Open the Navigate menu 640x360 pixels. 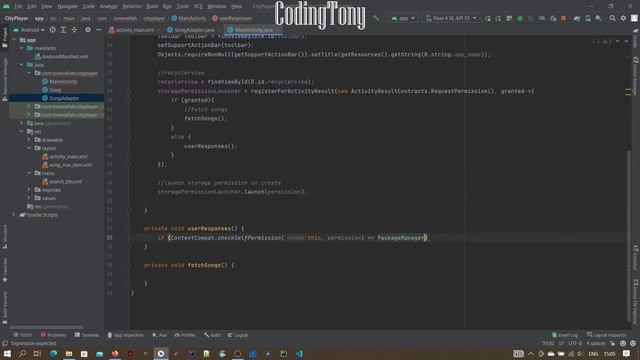(x=67, y=7)
